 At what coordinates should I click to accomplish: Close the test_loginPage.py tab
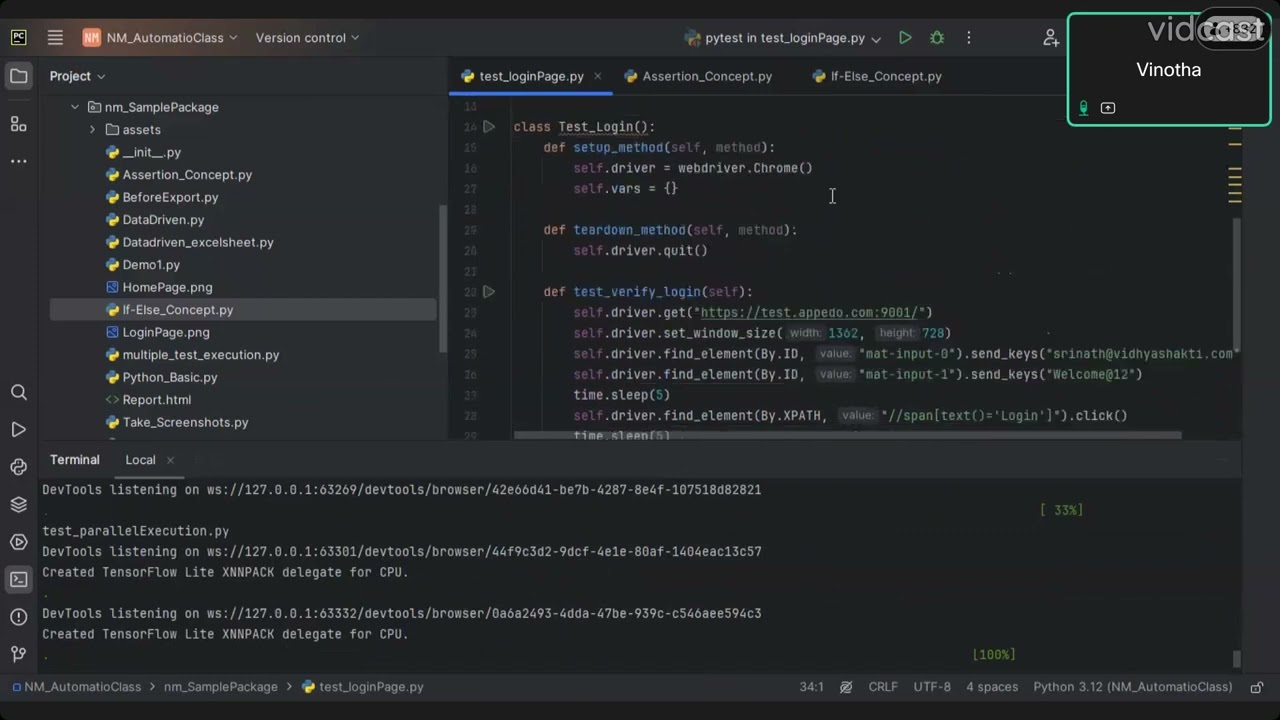[598, 76]
